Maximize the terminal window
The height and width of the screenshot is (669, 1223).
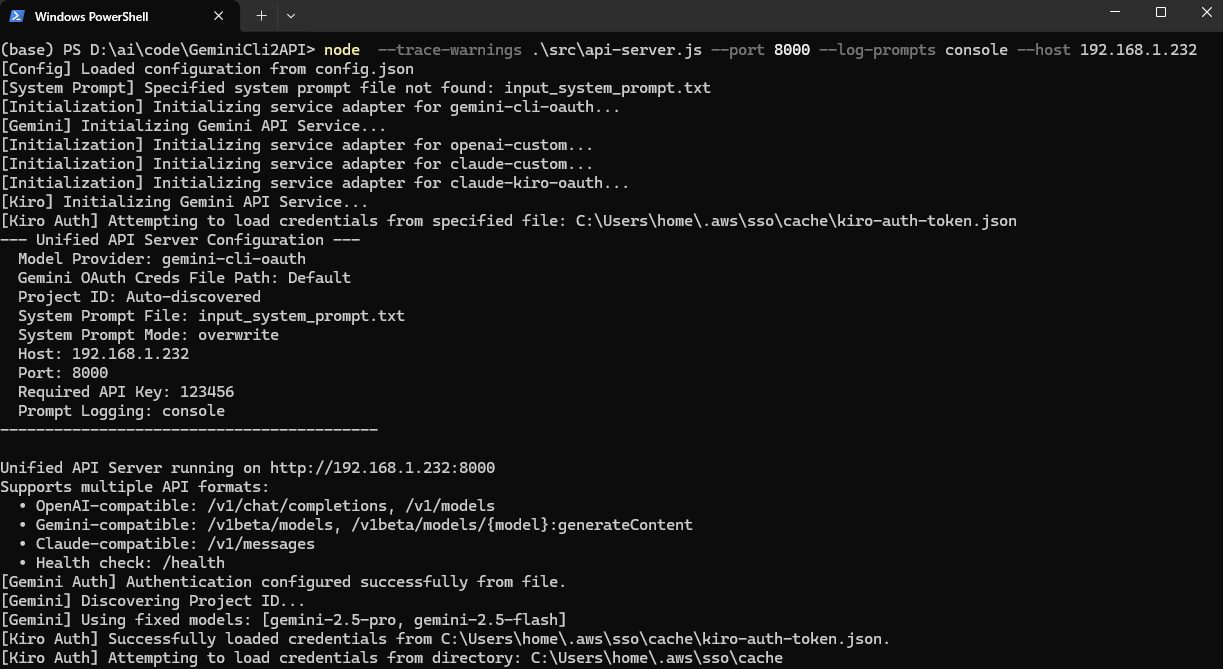[1161, 12]
